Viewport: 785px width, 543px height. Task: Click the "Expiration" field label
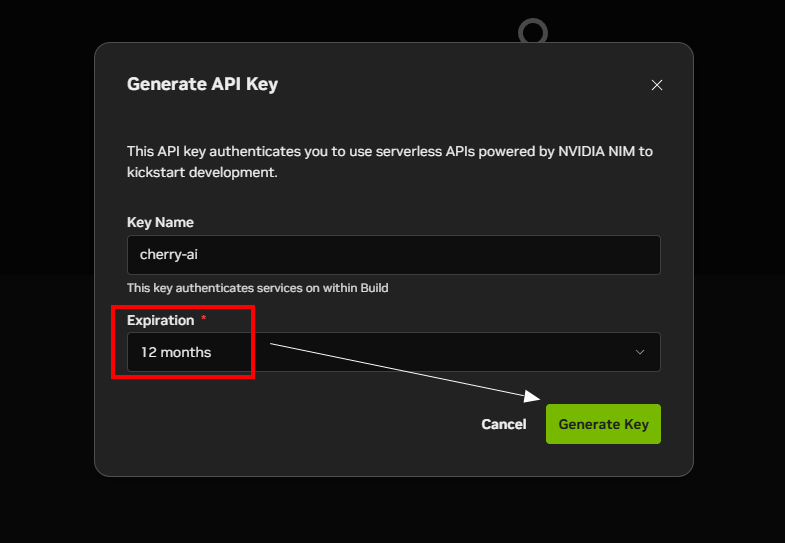click(160, 320)
